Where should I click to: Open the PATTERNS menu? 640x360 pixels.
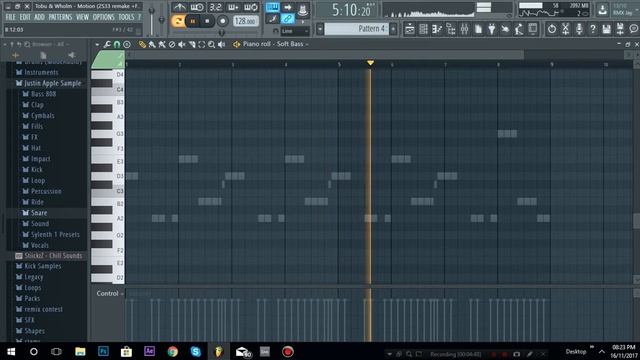[x=60, y=17]
